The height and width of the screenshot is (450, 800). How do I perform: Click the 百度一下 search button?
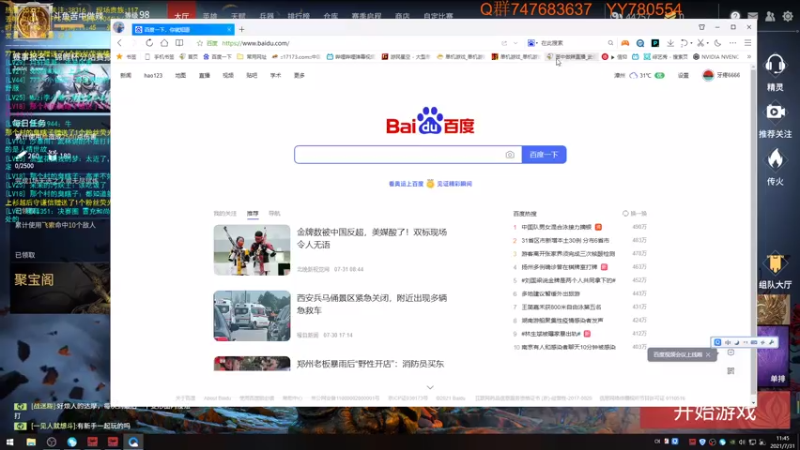pos(544,155)
